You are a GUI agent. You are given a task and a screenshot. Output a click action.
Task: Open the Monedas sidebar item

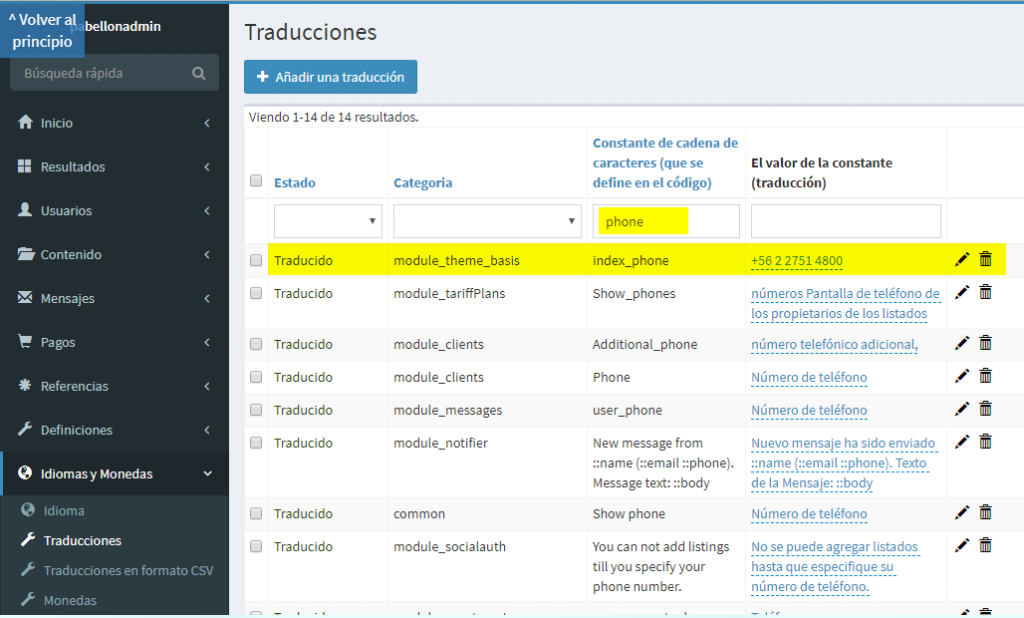pos(70,600)
